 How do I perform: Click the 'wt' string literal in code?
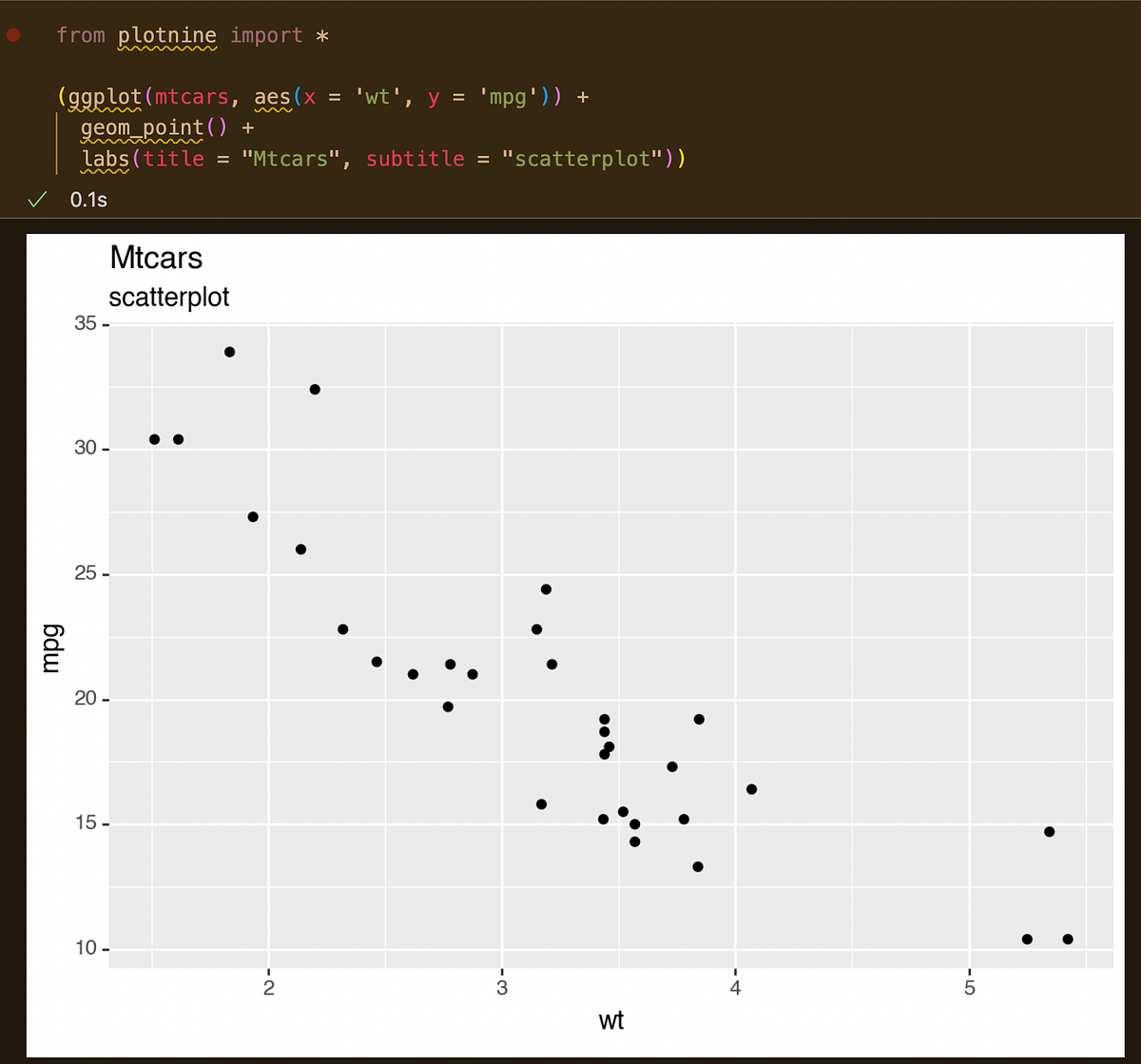coord(377,96)
